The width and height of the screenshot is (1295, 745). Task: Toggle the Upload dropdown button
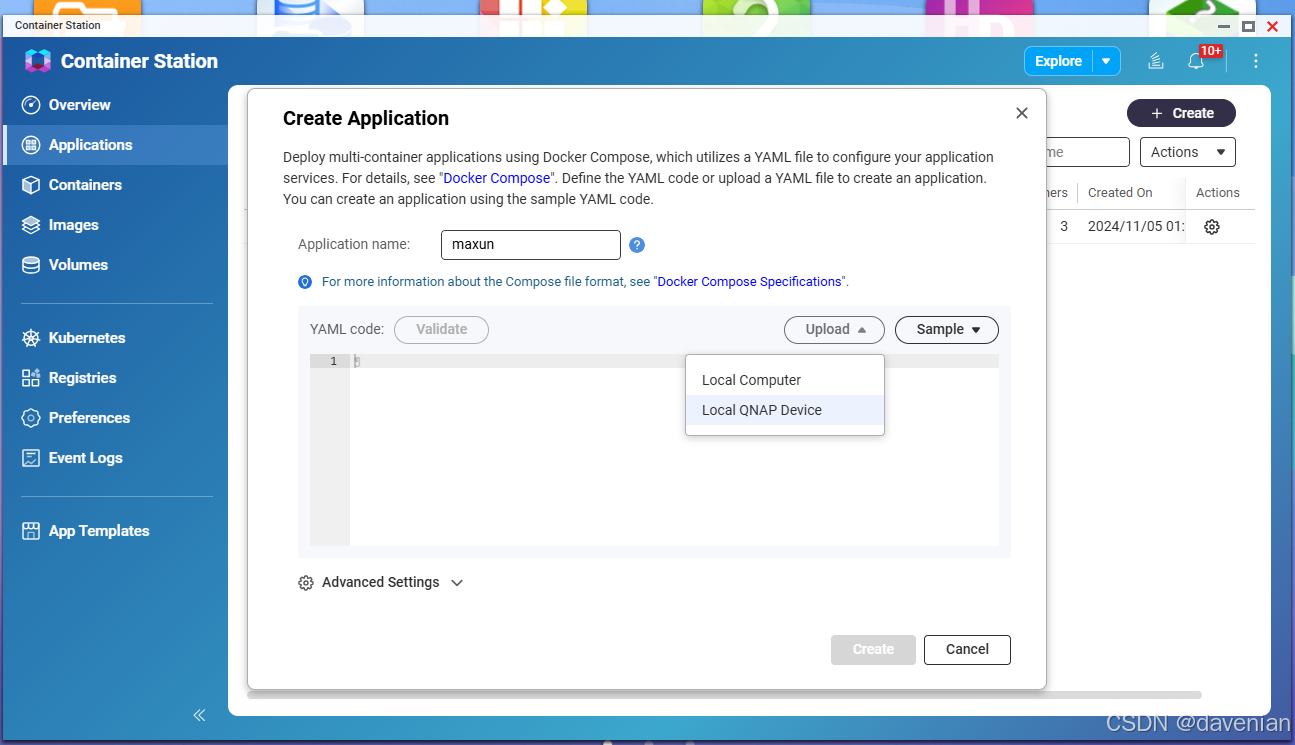[x=834, y=329]
